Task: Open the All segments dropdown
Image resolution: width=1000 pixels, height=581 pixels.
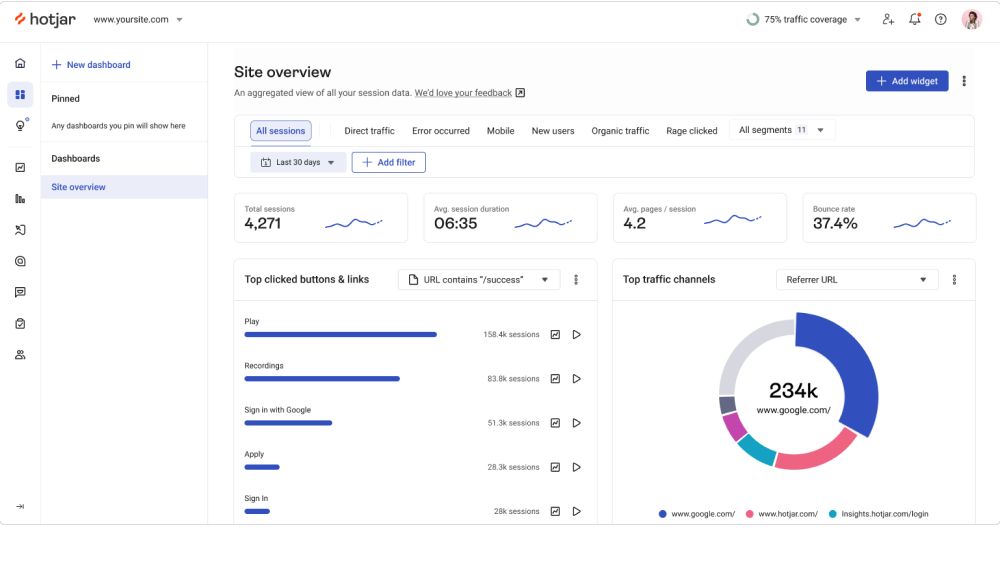Action: tap(781, 130)
